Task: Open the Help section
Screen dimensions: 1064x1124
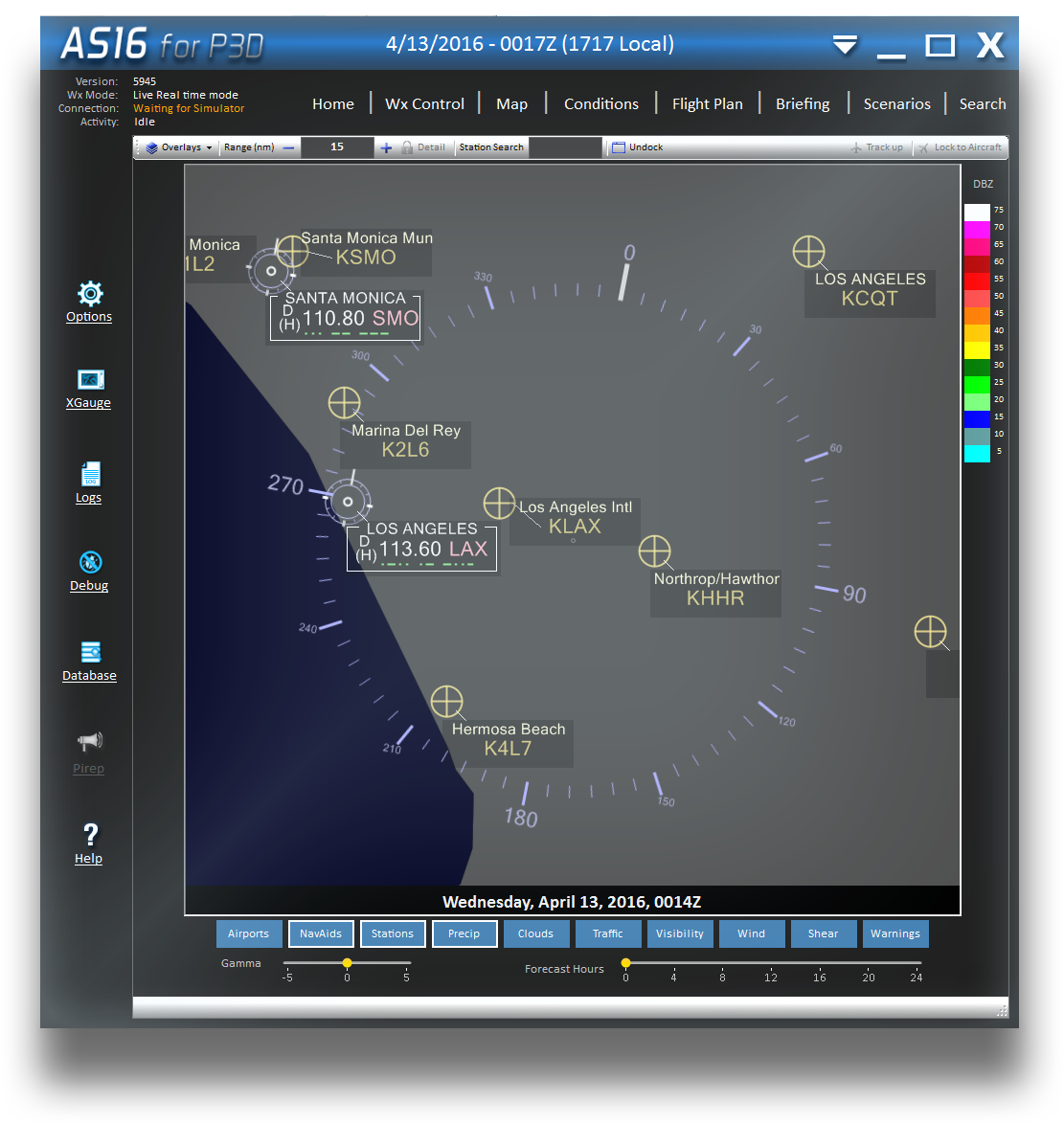Action: coord(88,840)
